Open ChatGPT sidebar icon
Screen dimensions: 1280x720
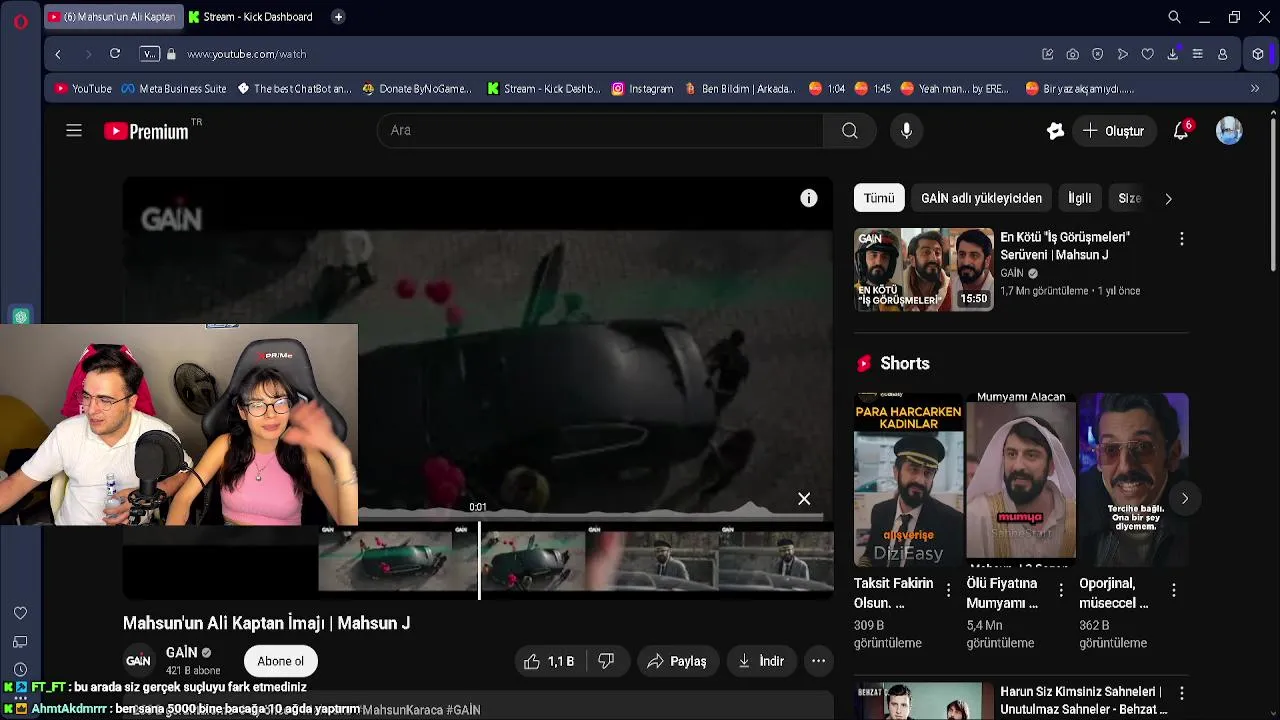pos(20,317)
